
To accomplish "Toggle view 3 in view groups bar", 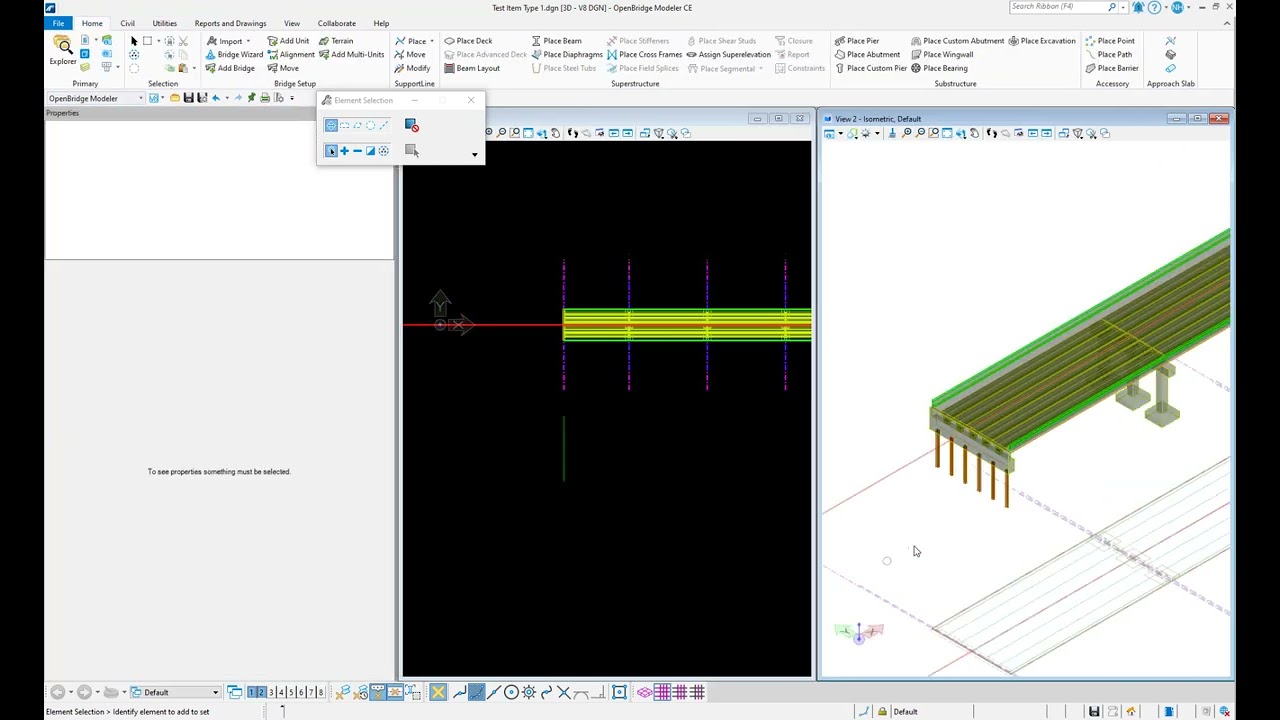I will 272,692.
